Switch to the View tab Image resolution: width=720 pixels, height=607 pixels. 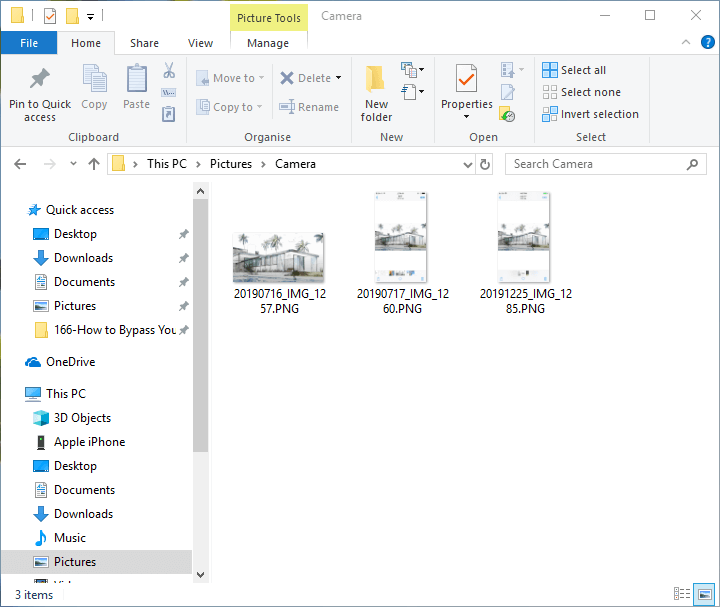200,43
